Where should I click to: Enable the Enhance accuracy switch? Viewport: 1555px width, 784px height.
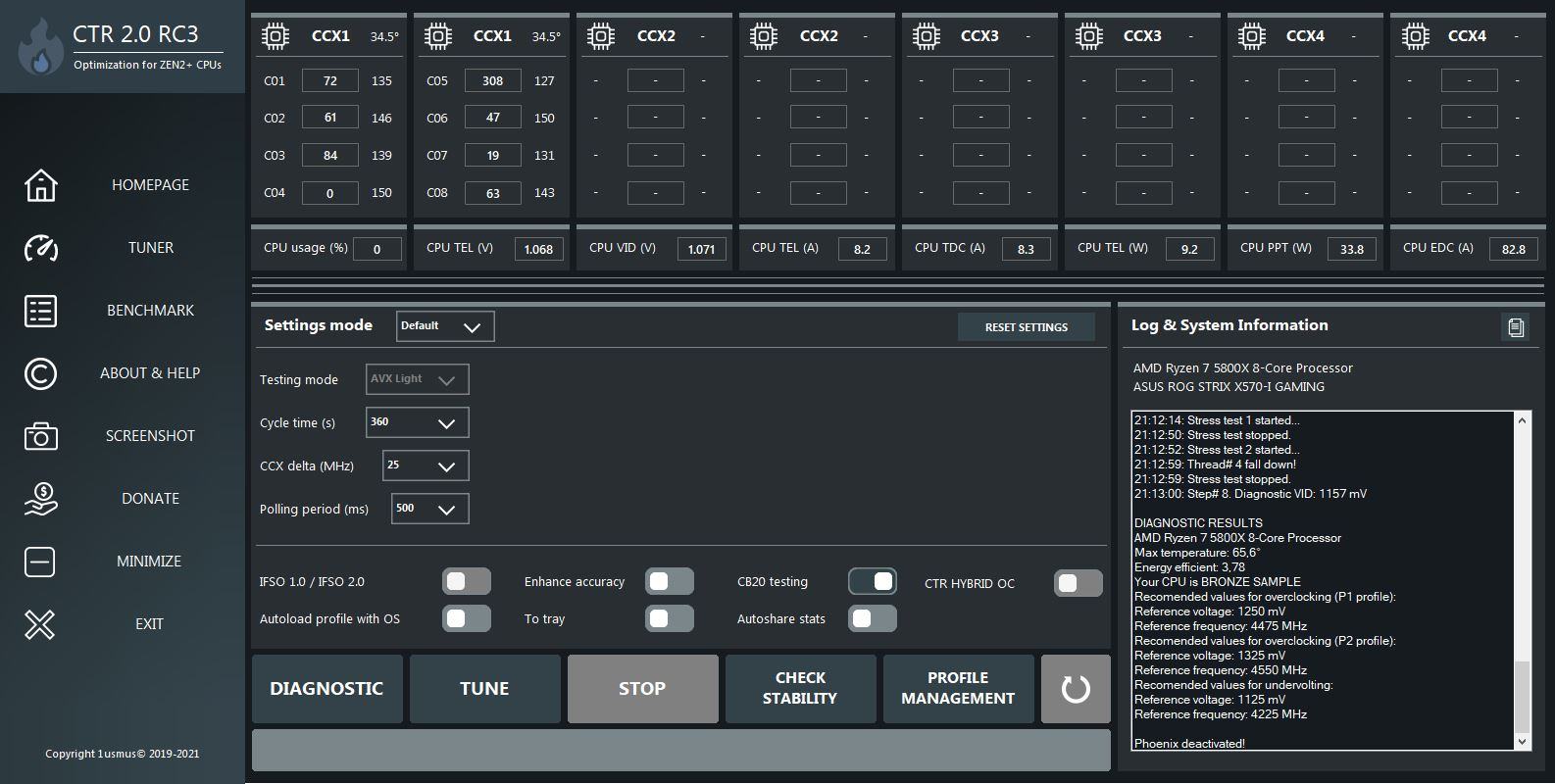click(670, 581)
